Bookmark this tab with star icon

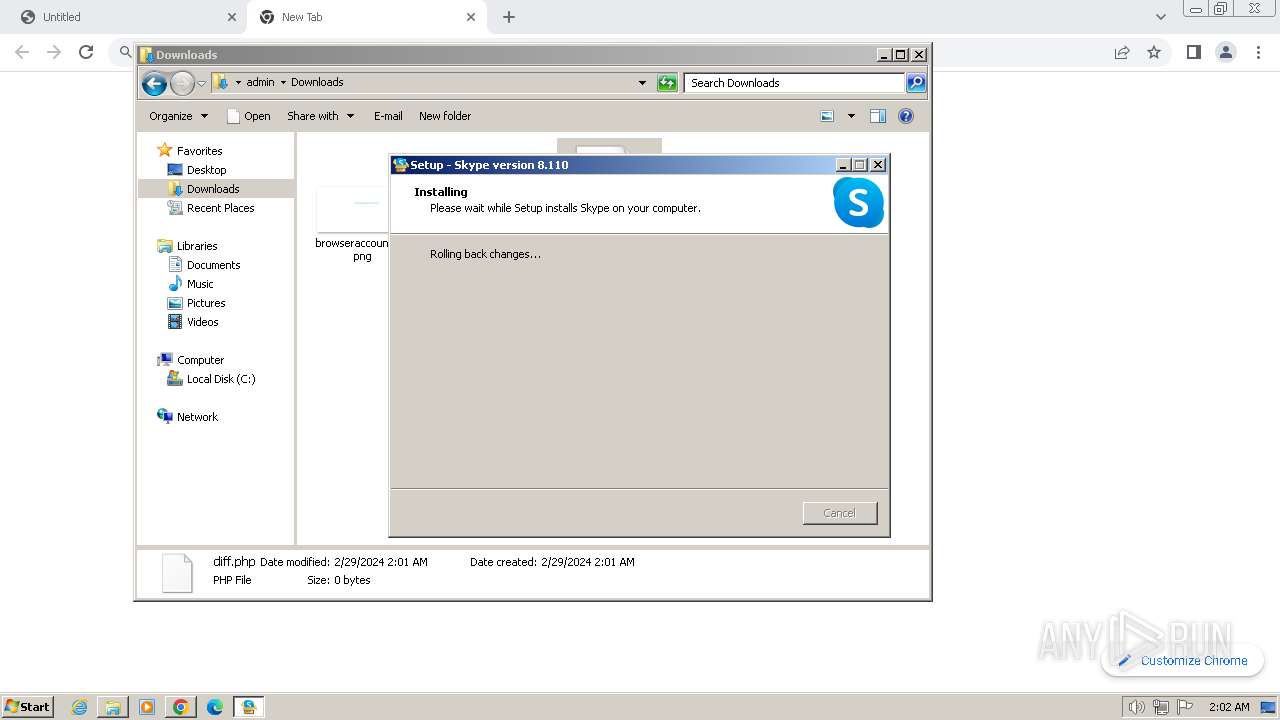pos(1154,52)
